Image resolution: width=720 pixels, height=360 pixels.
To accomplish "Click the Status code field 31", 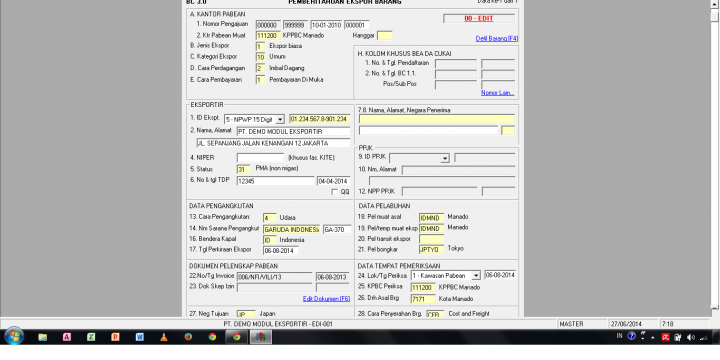I will coord(243,169).
